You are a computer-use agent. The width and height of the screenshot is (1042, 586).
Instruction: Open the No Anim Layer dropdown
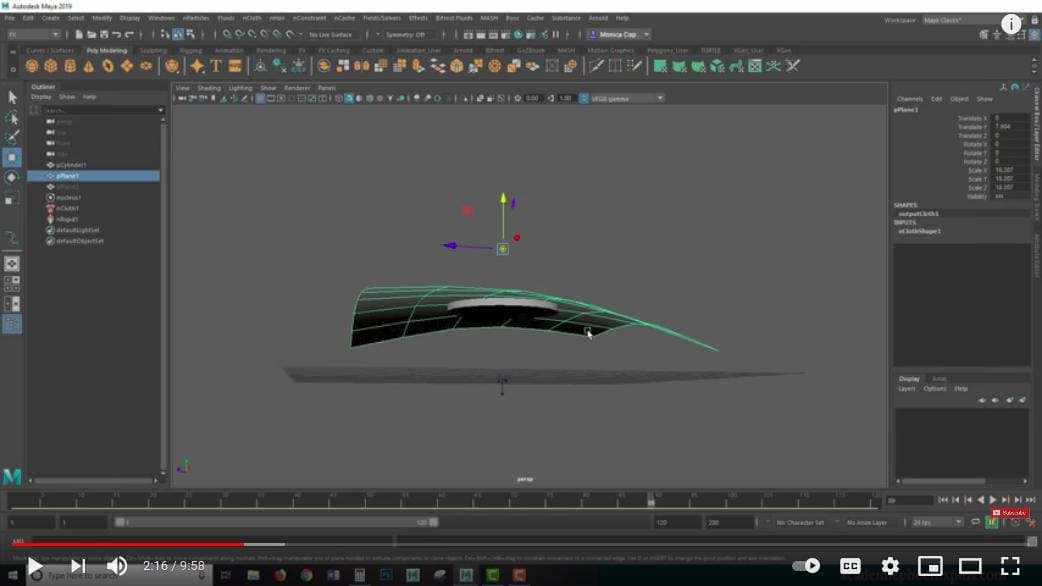[867, 522]
